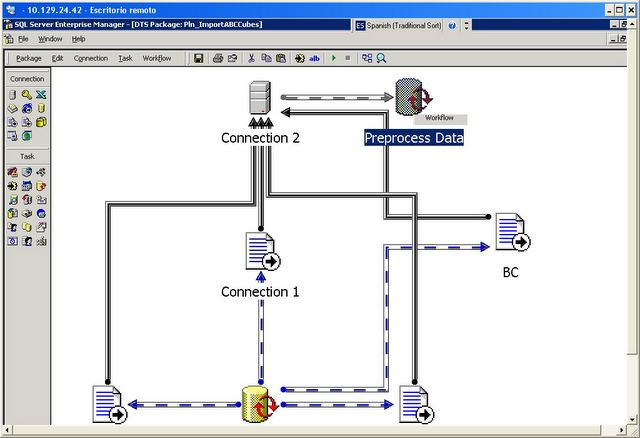Click the Task palette header
The width and height of the screenshot is (640, 438).
(27, 156)
